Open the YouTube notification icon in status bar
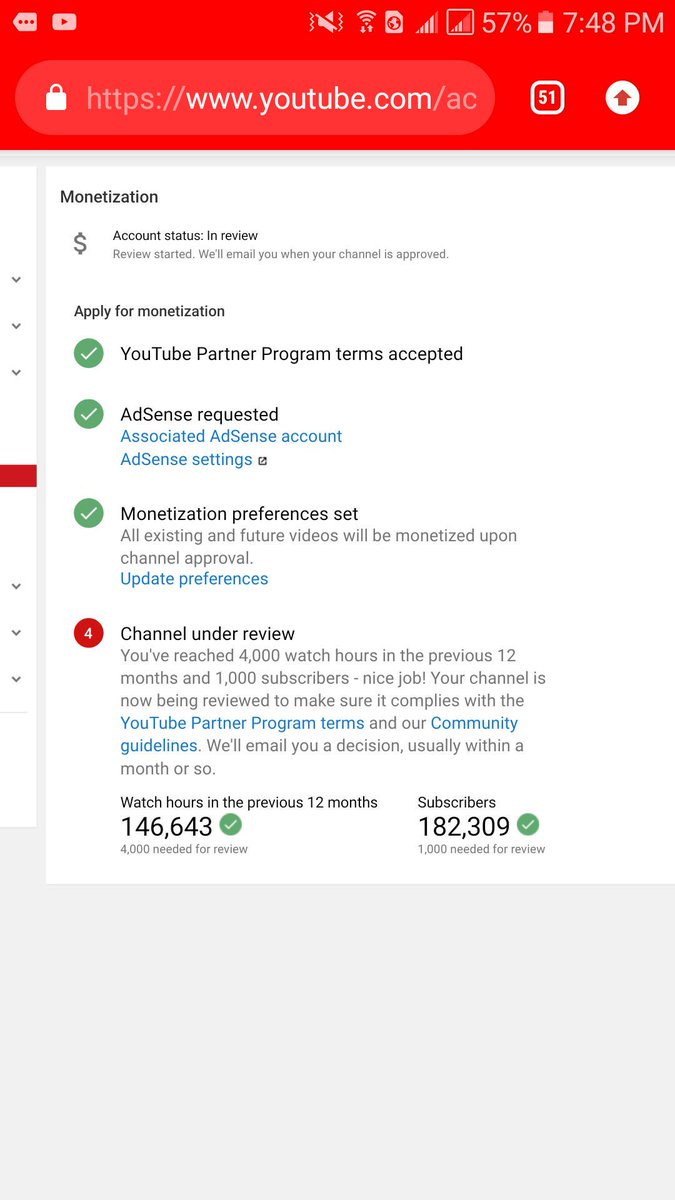Image resolution: width=675 pixels, height=1200 pixels. (x=64, y=21)
